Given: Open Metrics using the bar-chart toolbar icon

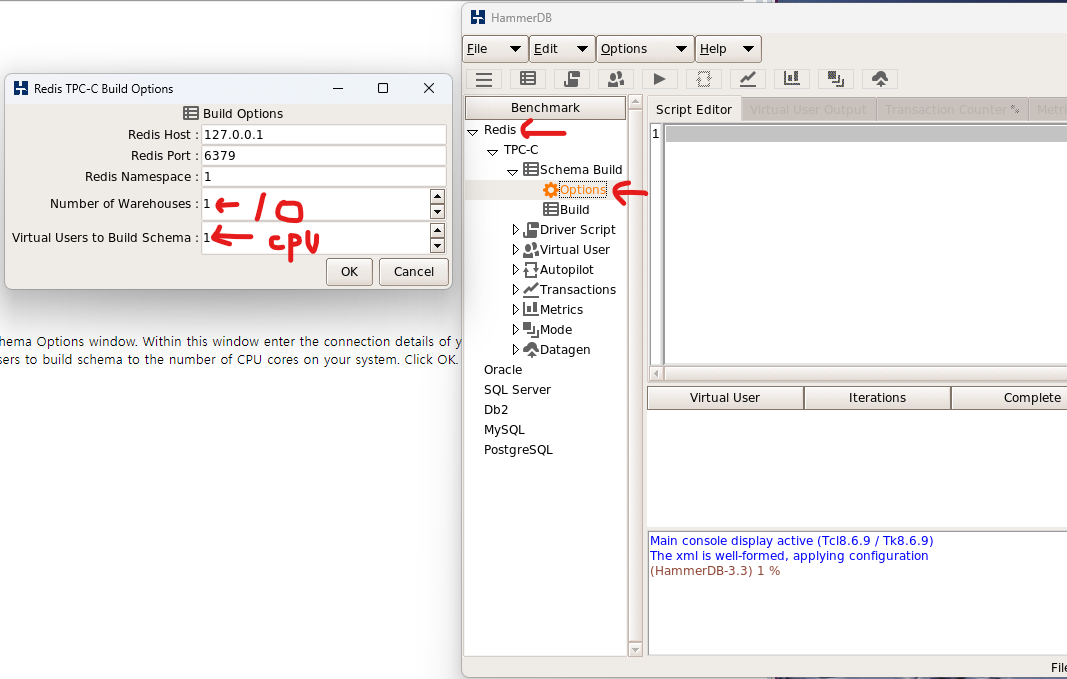Looking at the screenshot, I should tap(791, 78).
